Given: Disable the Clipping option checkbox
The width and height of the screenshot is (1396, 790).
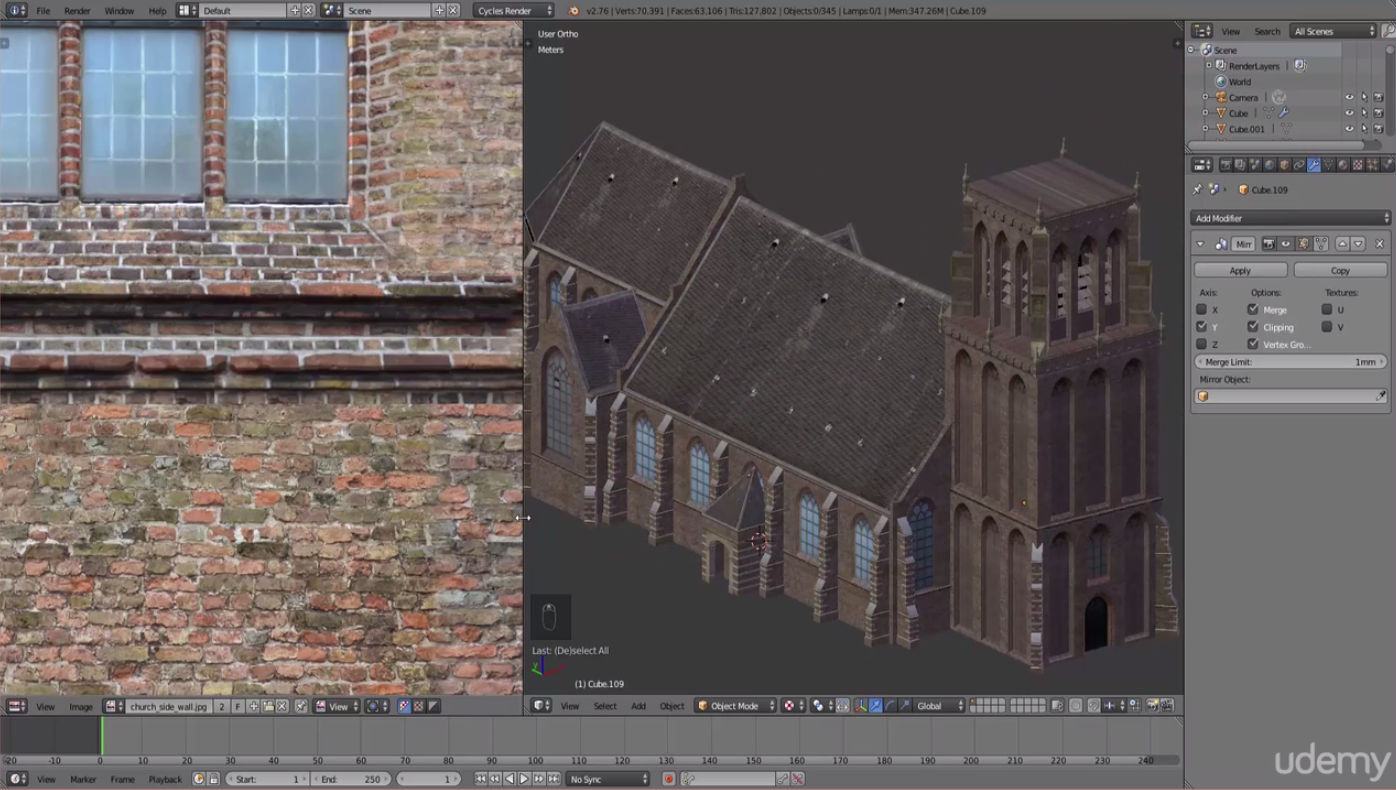Looking at the screenshot, I should tap(1253, 327).
